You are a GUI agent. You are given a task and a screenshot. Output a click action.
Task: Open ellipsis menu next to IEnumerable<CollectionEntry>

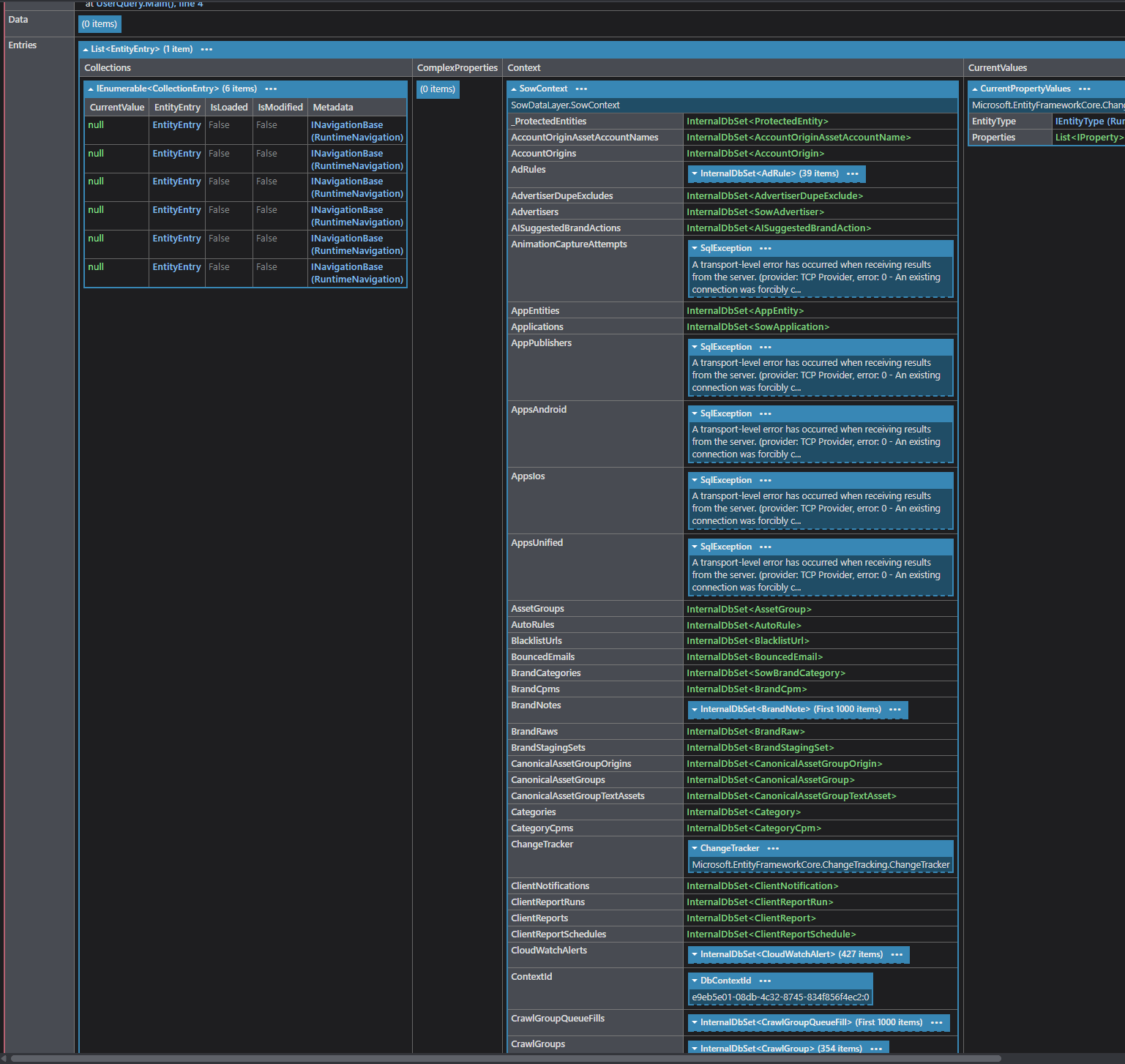[271, 89]
